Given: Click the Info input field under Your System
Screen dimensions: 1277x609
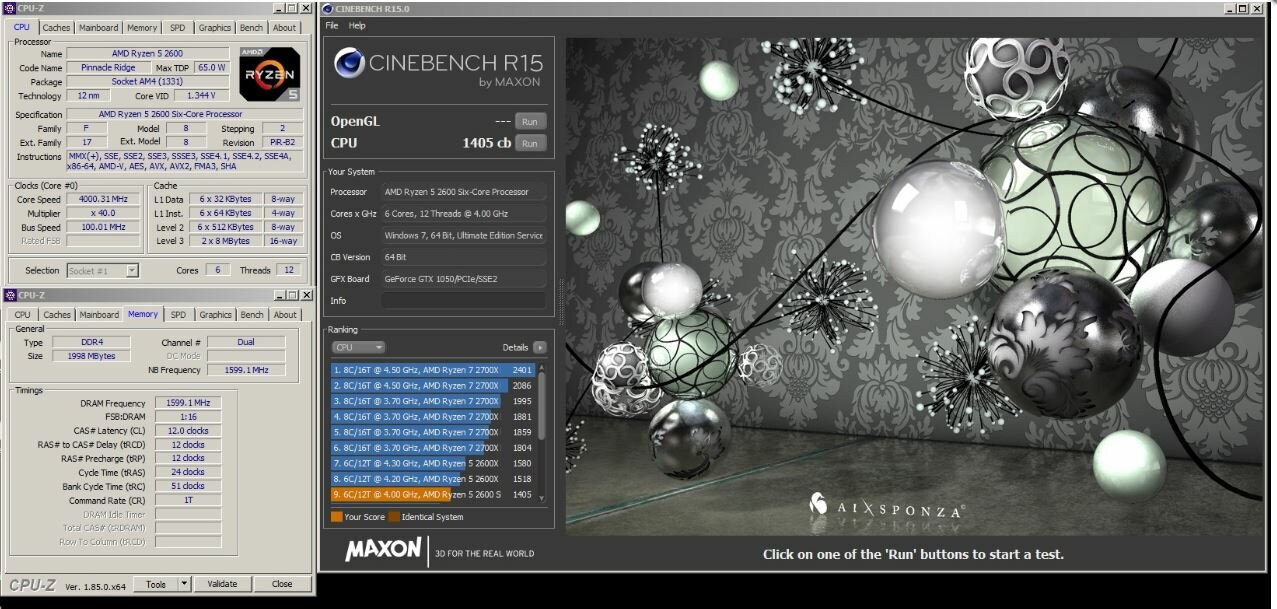Looking at the screenshot, I should [x=464, y=301].
